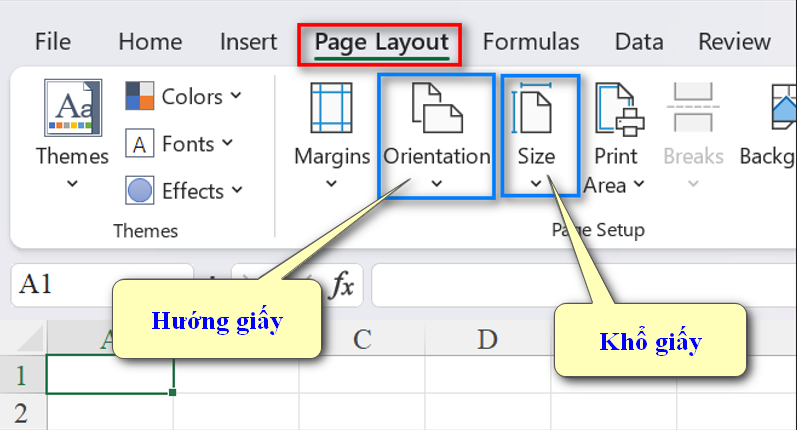Viewport: 797px width, 430px height.
Task: Open the Themes gallery icon
Action: pos(72,108)
